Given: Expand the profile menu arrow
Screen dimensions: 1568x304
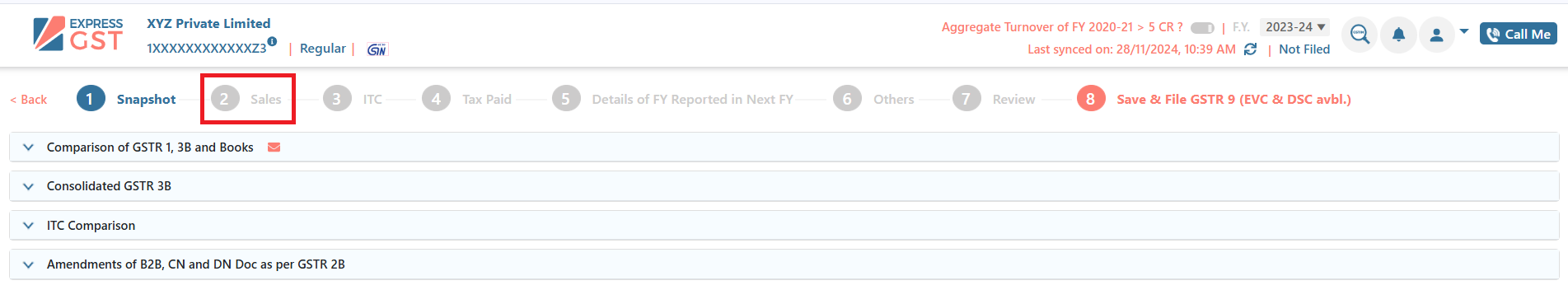Looking at the screenshot, I should 1464,31.
